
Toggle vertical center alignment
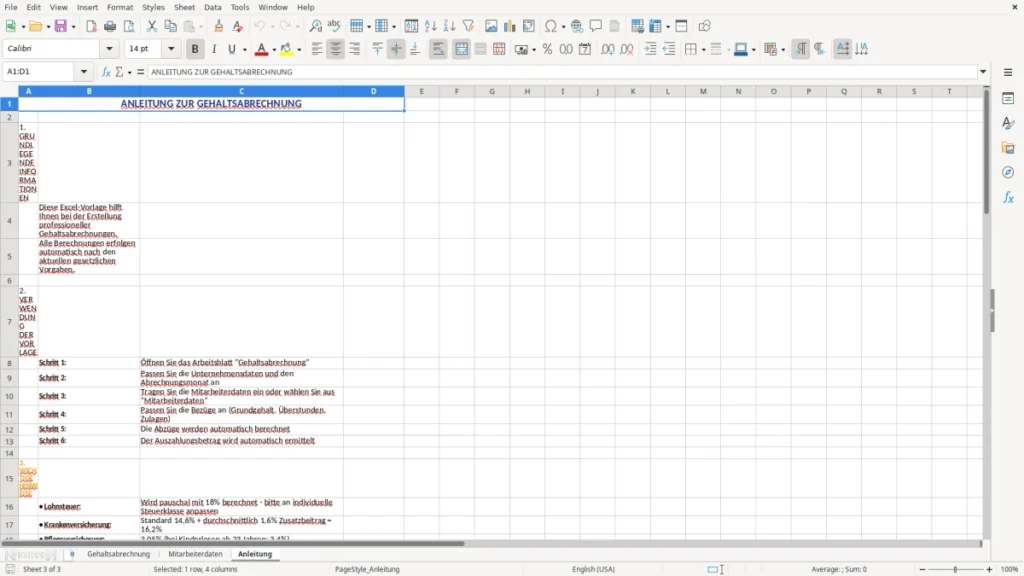(396, 49)
